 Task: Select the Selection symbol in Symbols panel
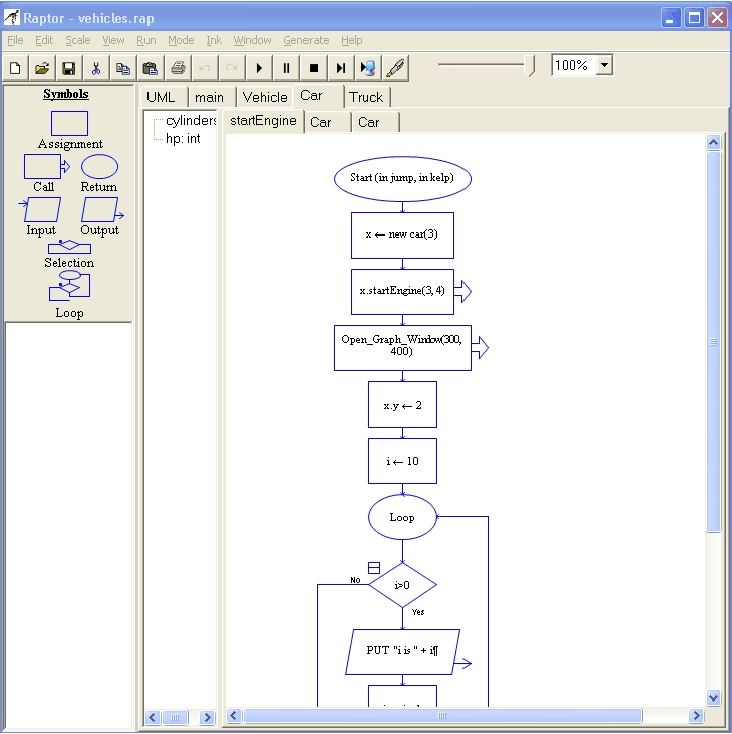pos(69,247)
